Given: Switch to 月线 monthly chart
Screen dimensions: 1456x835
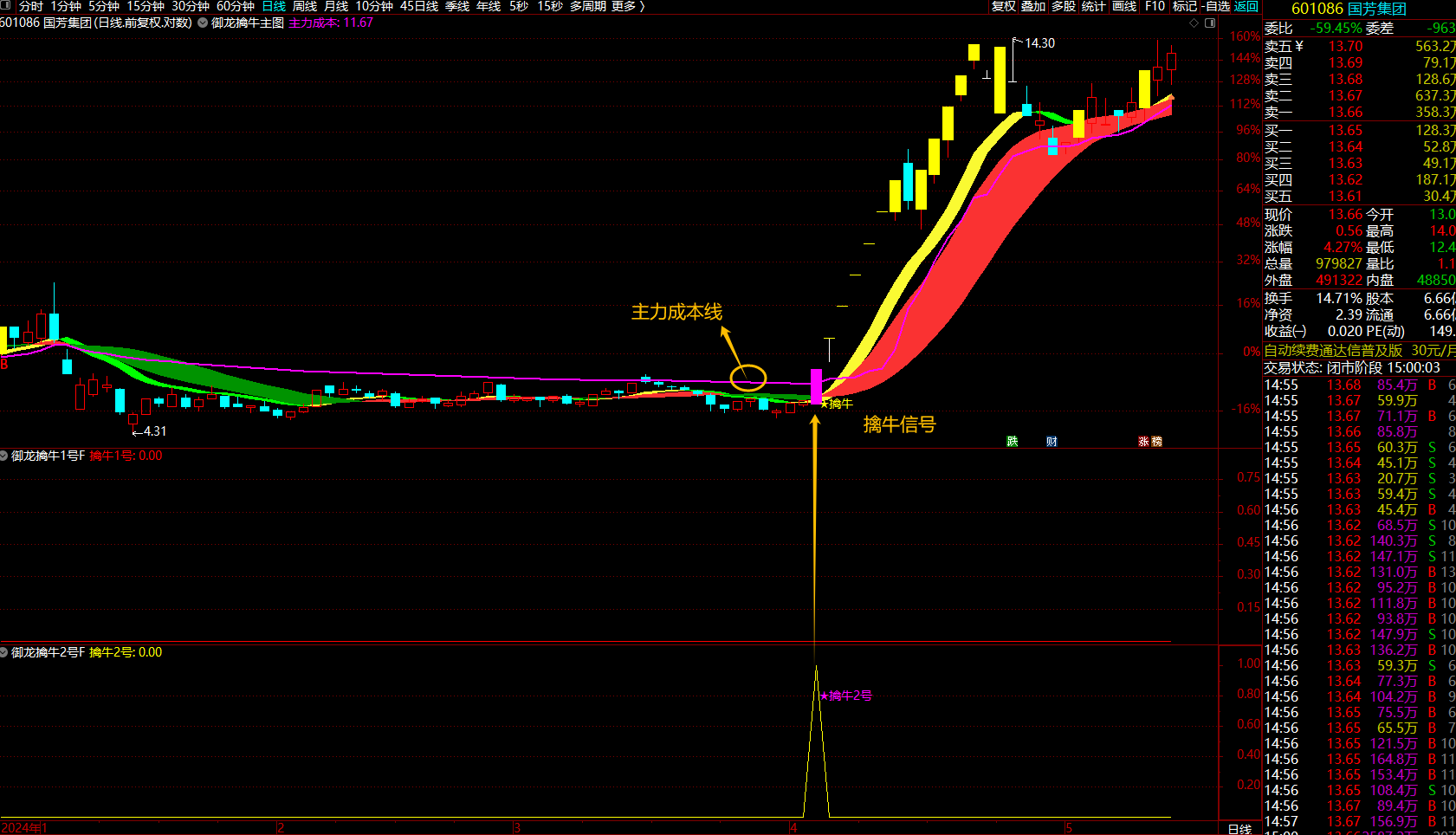Looking at the screenshot, I should click(x=336, y=6).
